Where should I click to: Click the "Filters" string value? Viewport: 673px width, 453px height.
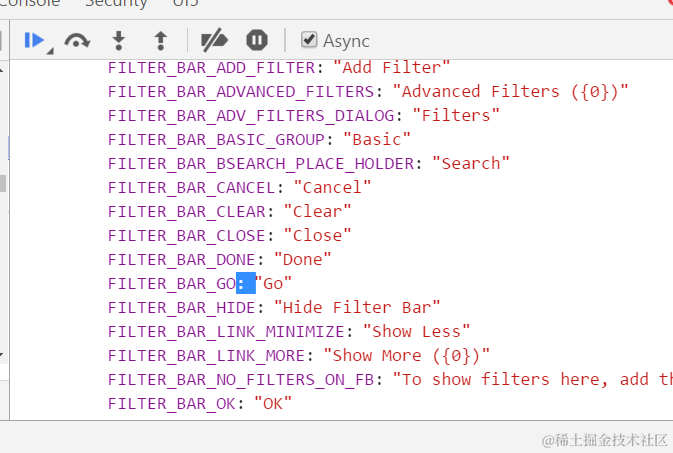point(456,116)
